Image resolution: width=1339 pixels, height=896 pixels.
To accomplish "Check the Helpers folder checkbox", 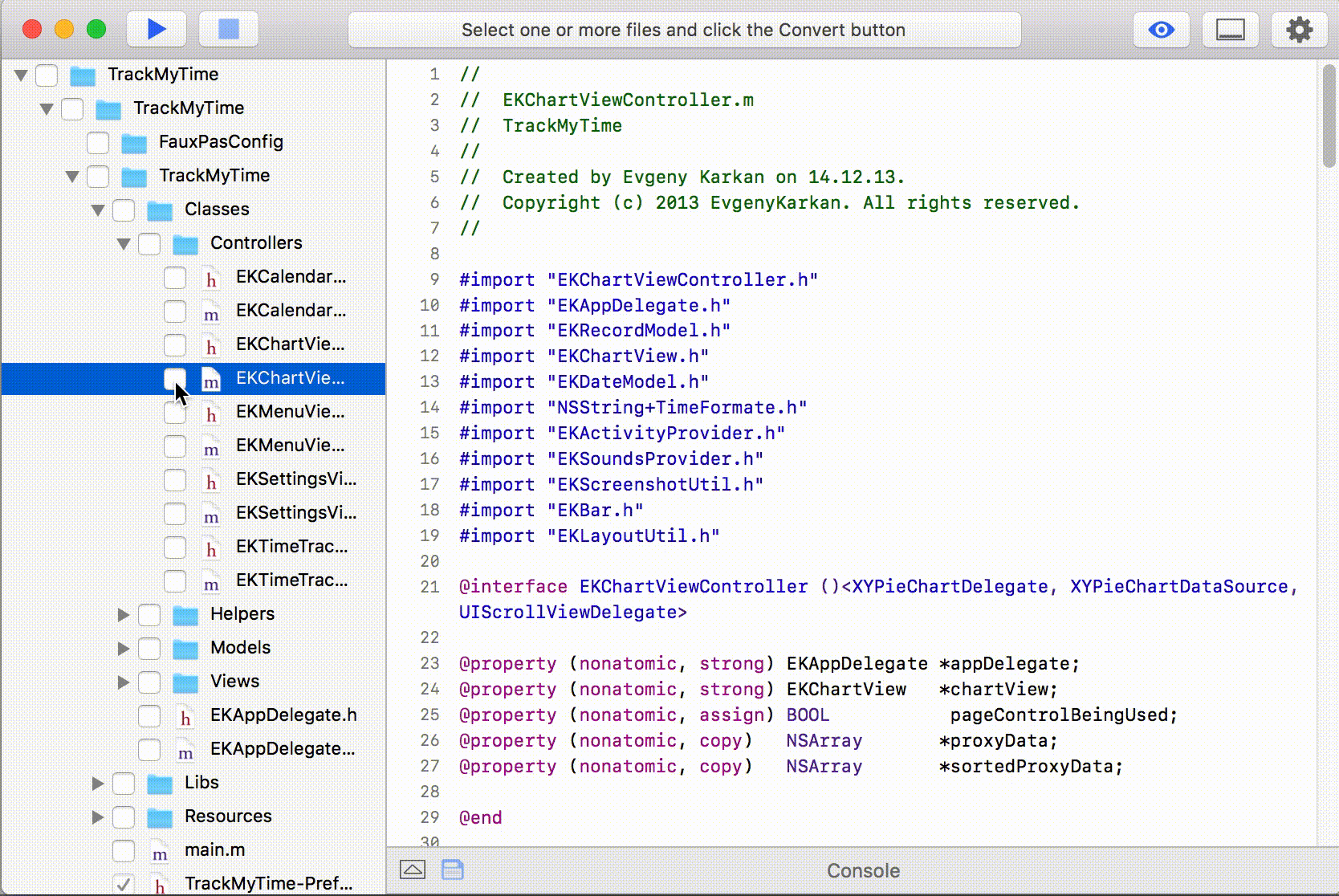I will [149, 614].
